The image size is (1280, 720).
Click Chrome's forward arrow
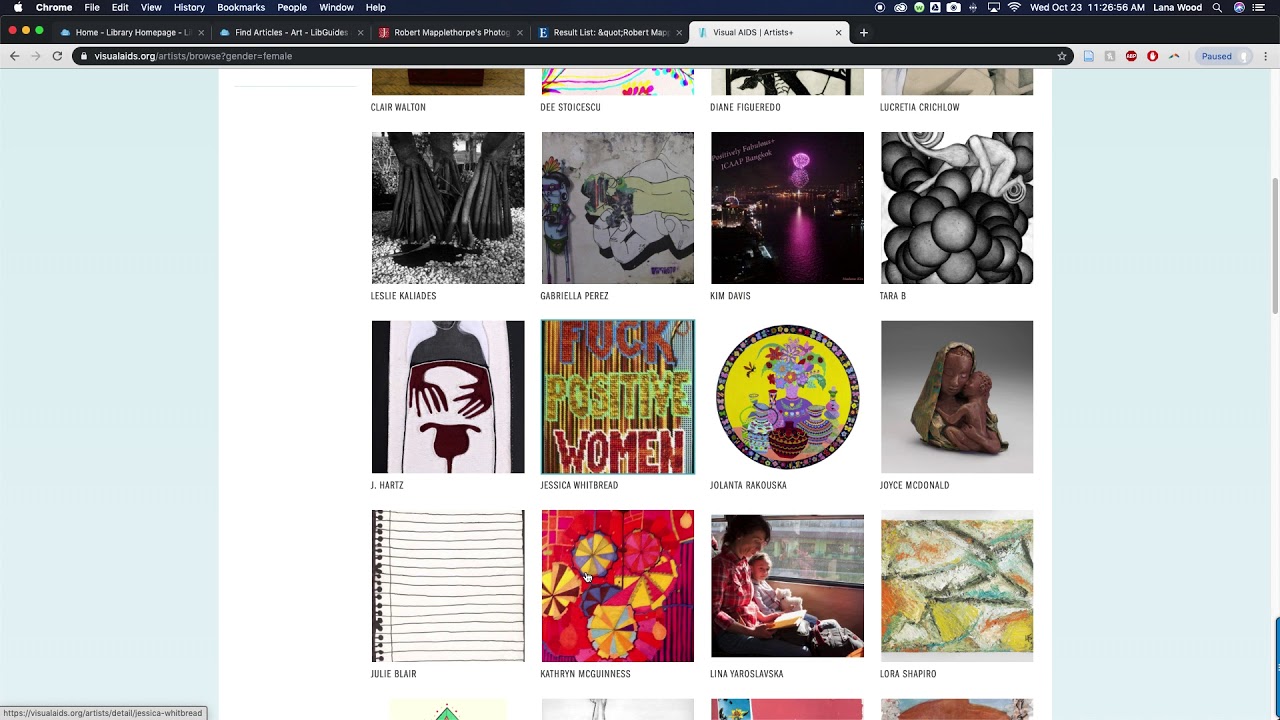[x=35, y=56]
